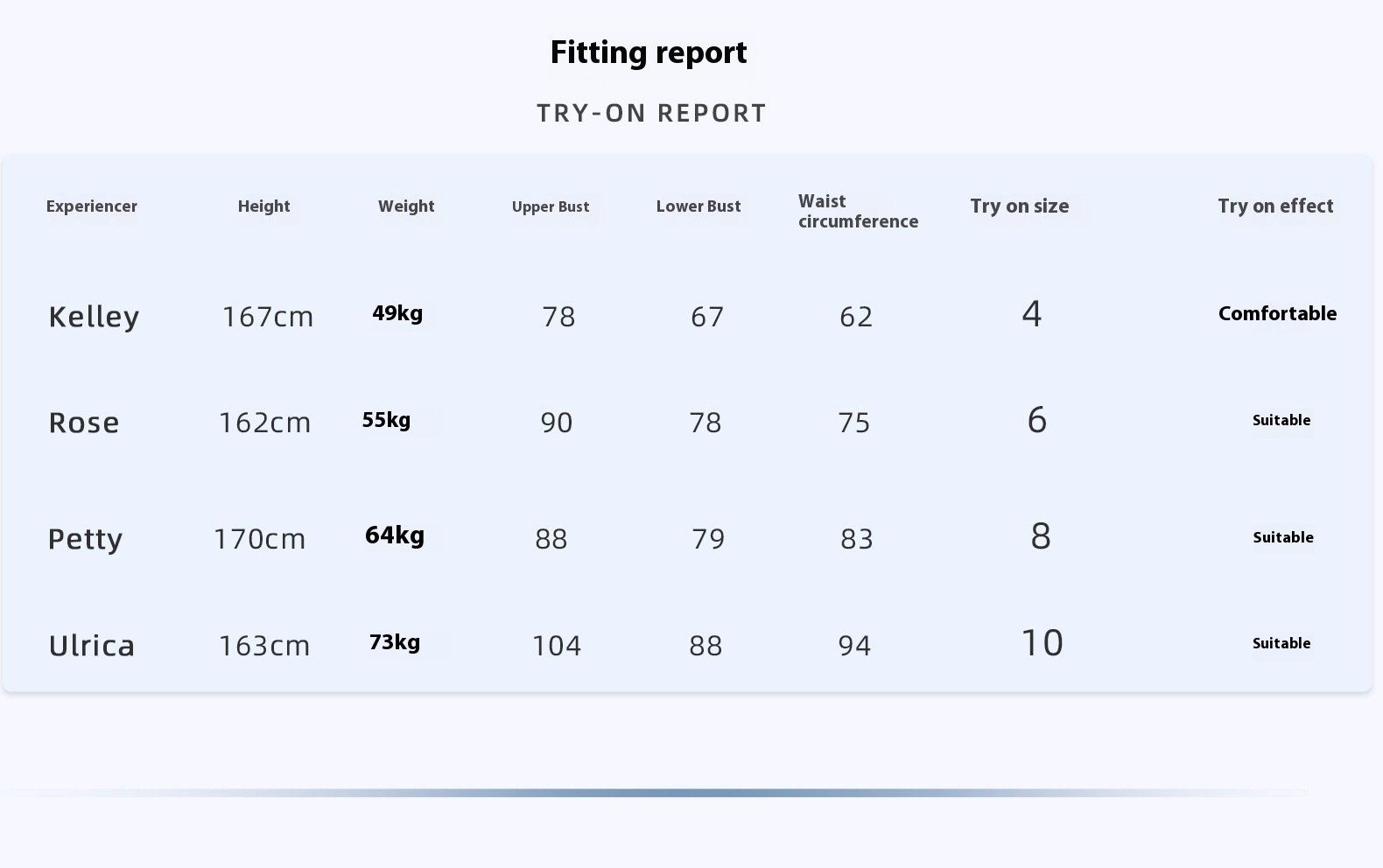Click the TRY-ON REPORT subtitle
Image resolution: width=1383 pixels, height=868 pixels.
click(651, 114)
